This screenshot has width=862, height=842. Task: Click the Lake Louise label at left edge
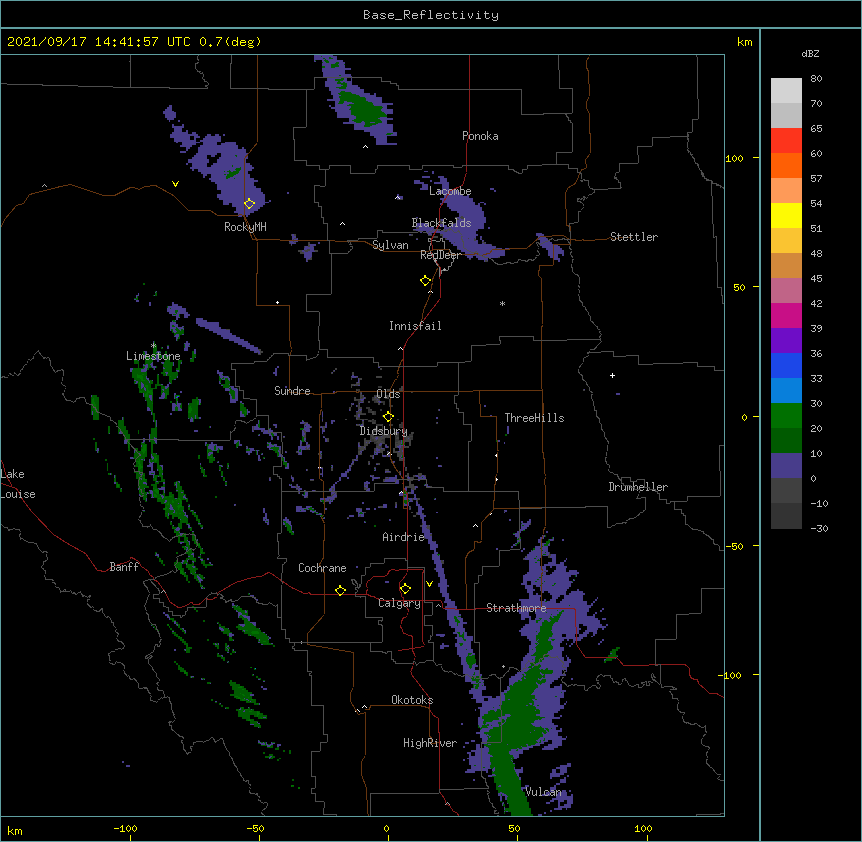tap(18, 484)
